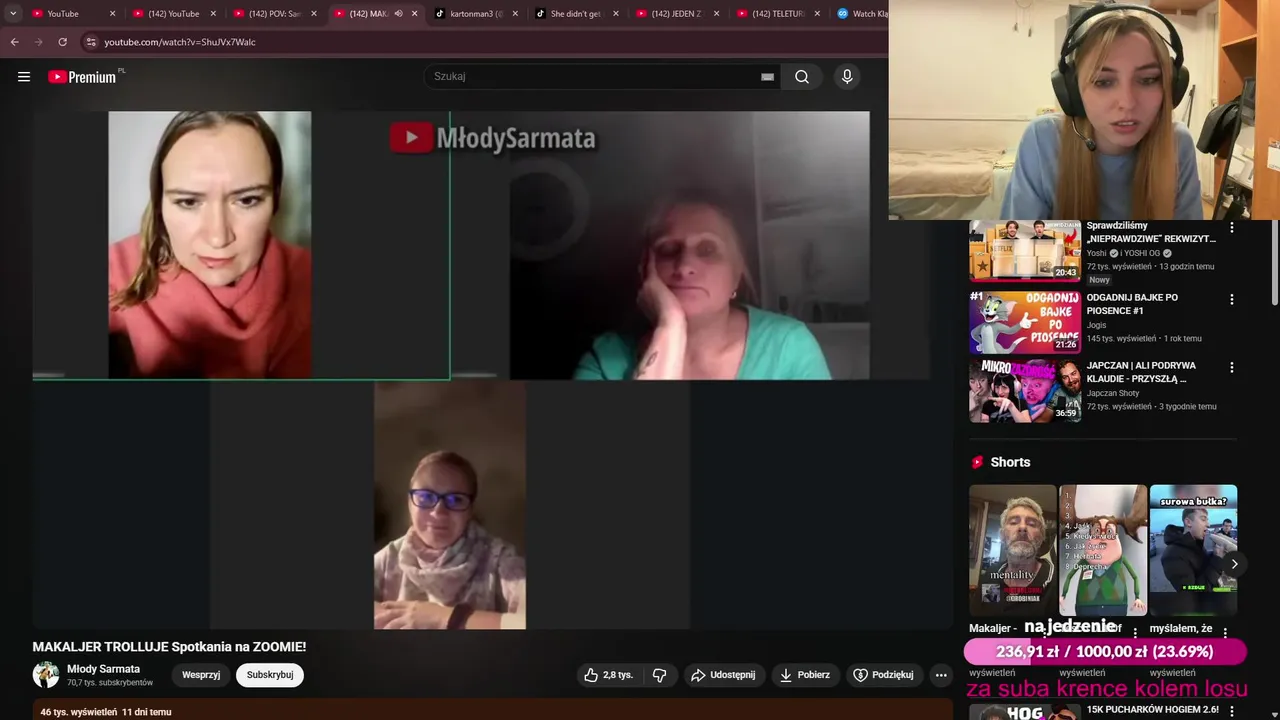Click the donation goal progress bar

click(1105, 652)
